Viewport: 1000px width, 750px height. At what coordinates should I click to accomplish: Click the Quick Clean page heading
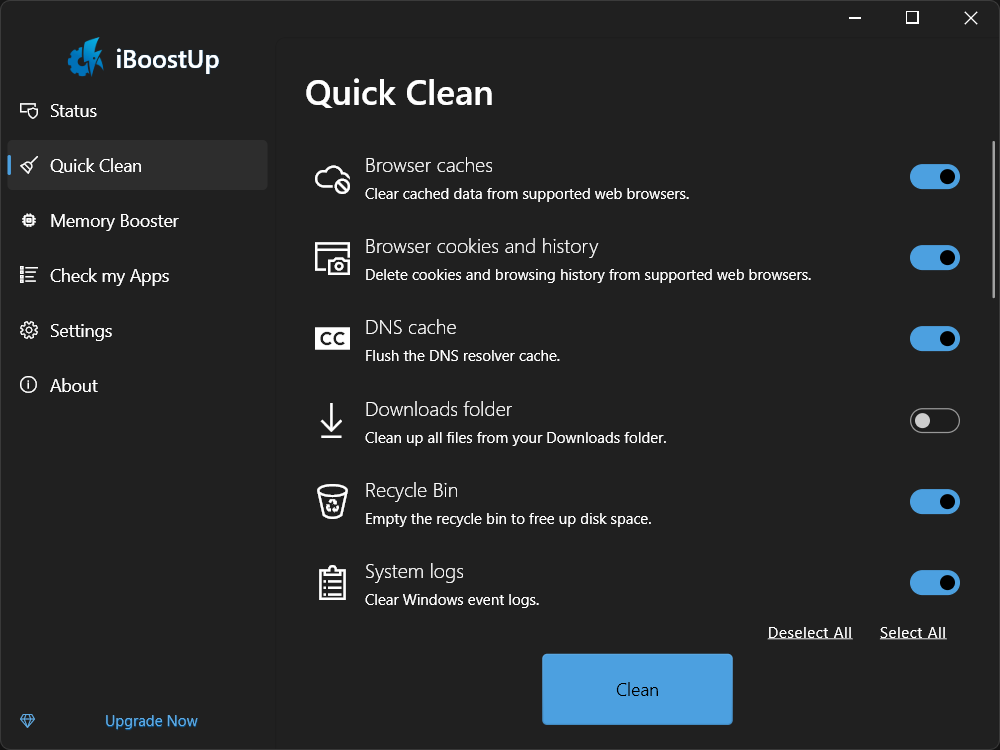point(399,94)
